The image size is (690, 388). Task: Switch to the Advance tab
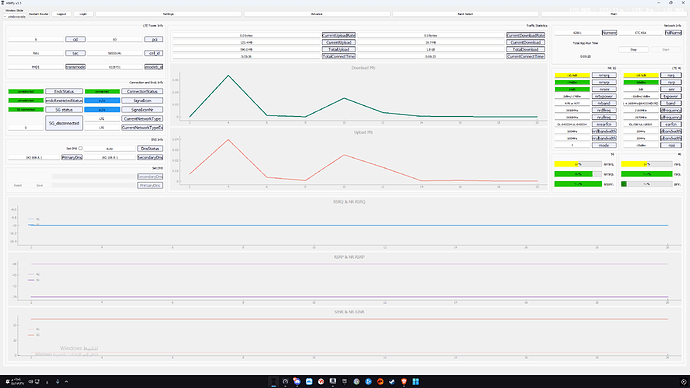coord(317,14)
